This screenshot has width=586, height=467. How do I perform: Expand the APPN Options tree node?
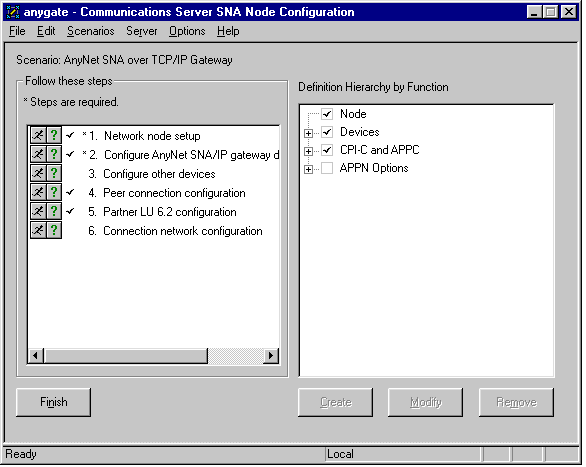[x=309, y=169]
